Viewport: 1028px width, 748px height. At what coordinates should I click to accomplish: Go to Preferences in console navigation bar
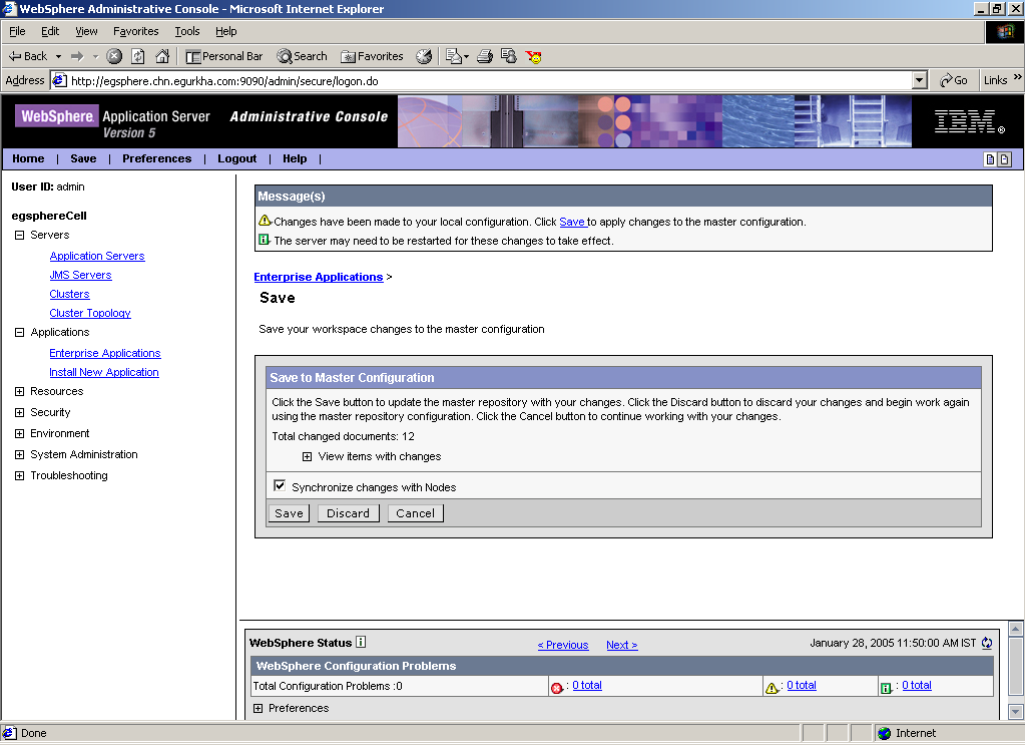coord(157,159)
